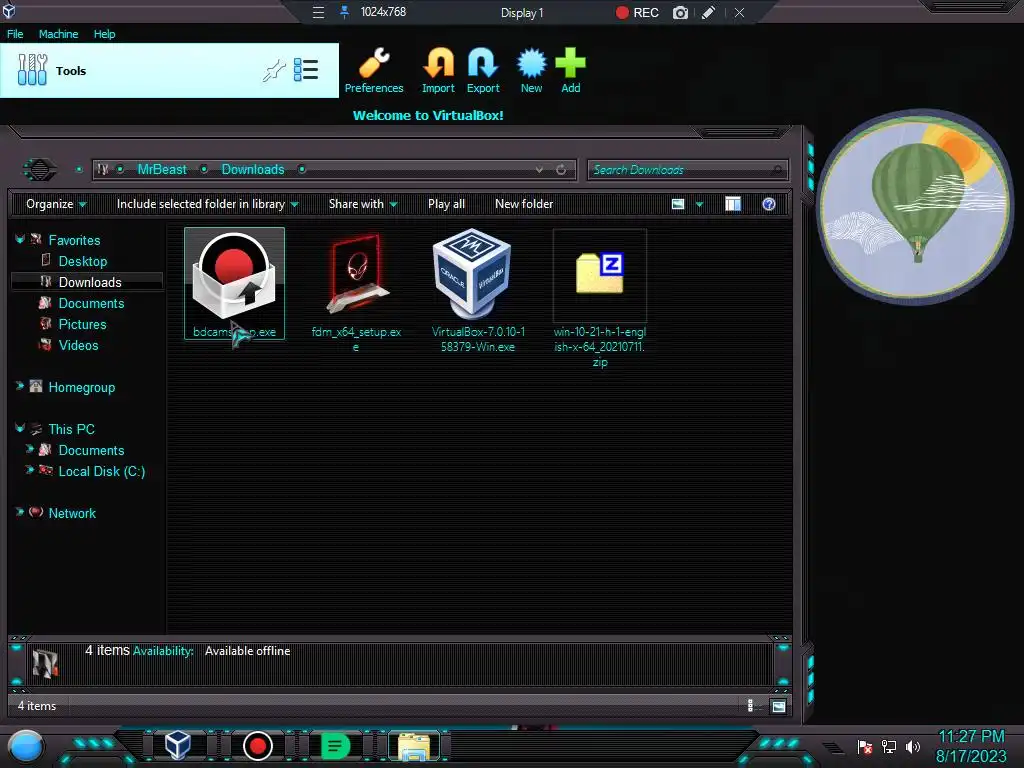The height and width of the screenshot is (768, 1024).
Task: Click the pencil draw icon in recorder bar
Action: pos(709,12)
